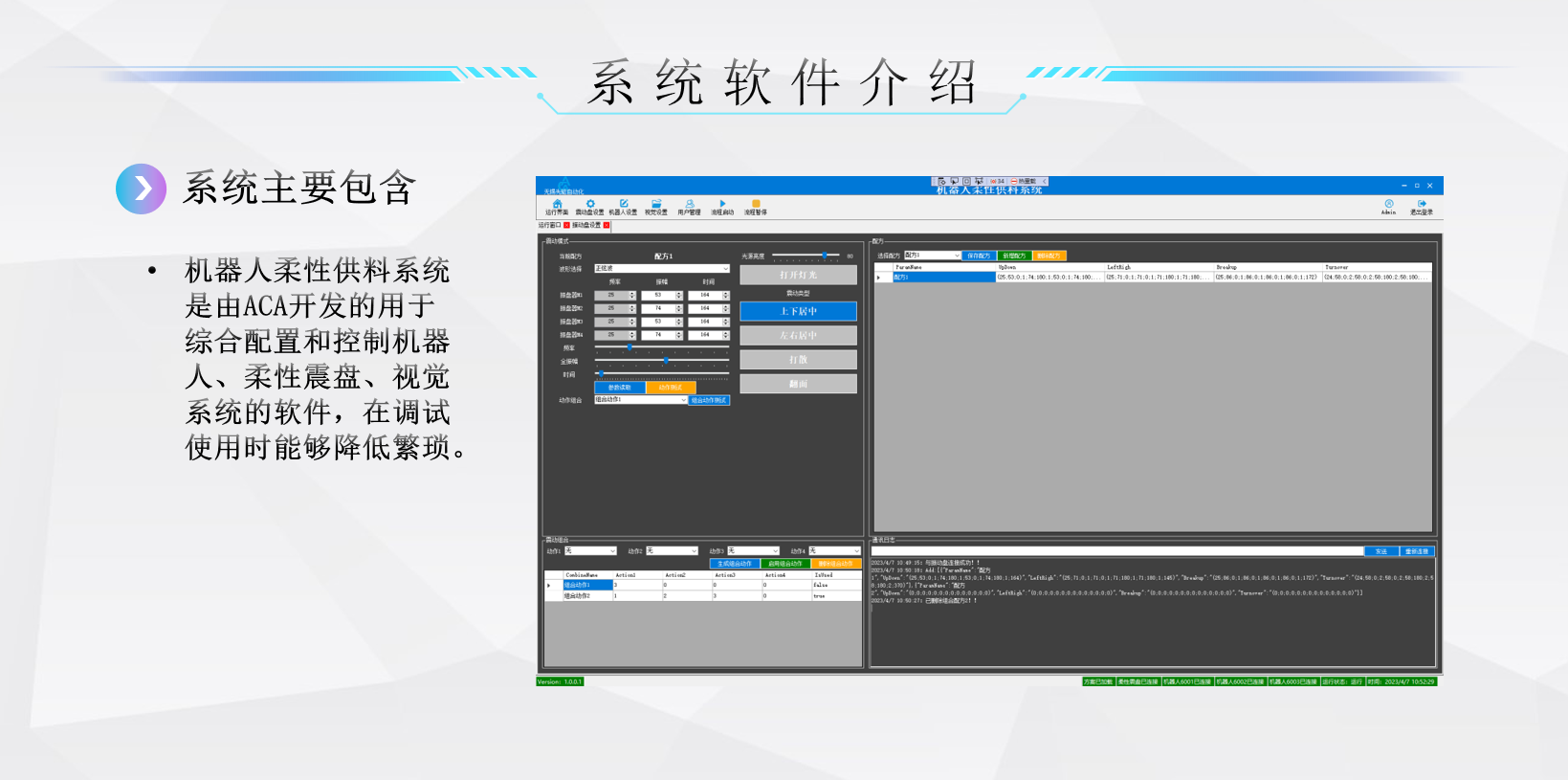Close the 振动盘设置 tab
The width and height of the screenshot is (1568, 780).
coord(607,225)
